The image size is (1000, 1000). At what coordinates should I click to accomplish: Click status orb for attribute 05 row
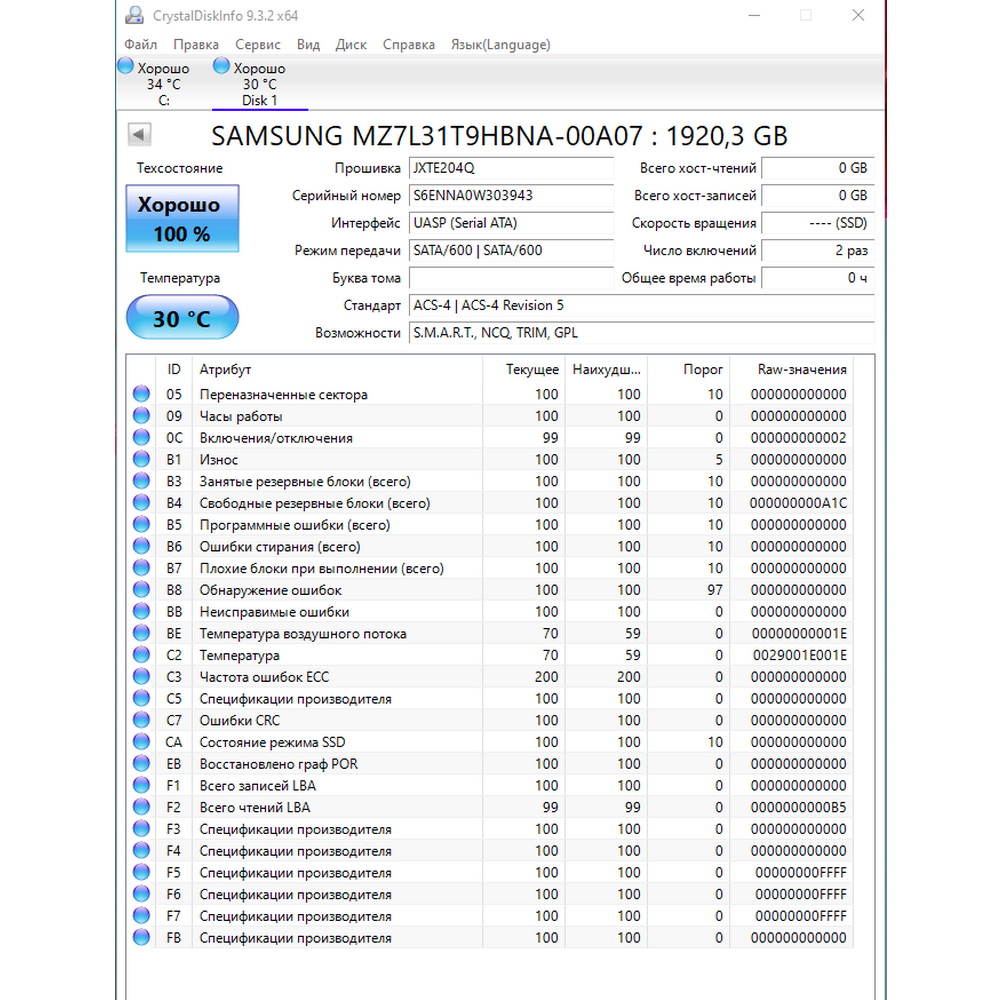point(141,394)
